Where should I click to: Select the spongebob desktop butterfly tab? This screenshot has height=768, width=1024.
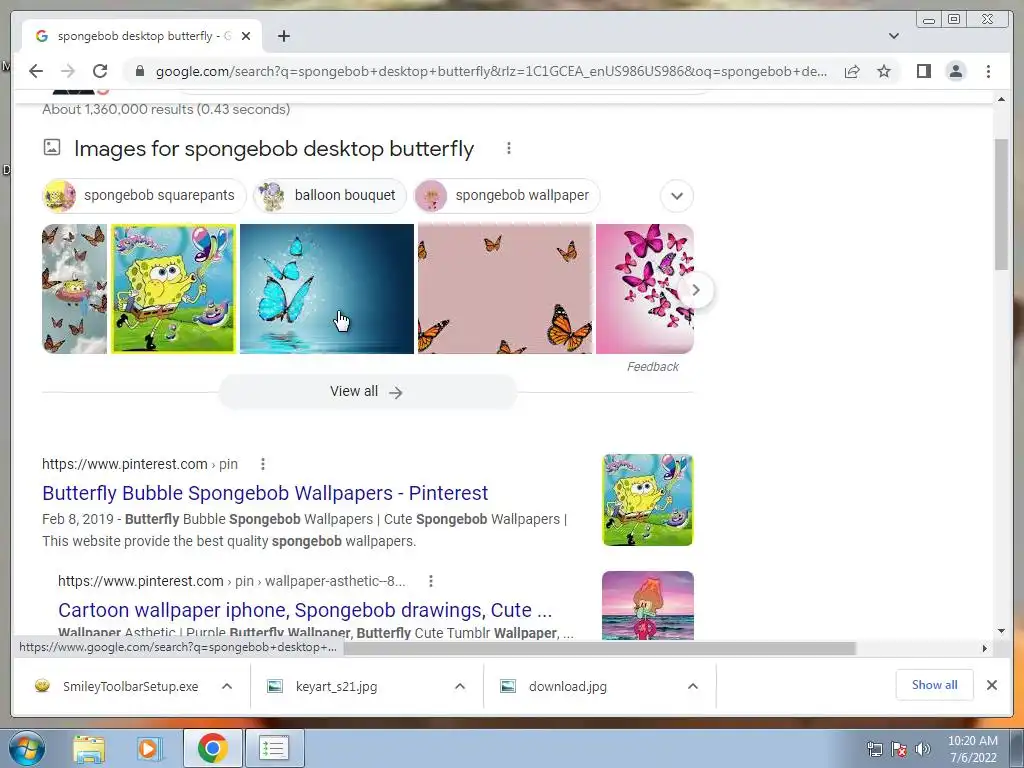[142, 36]
